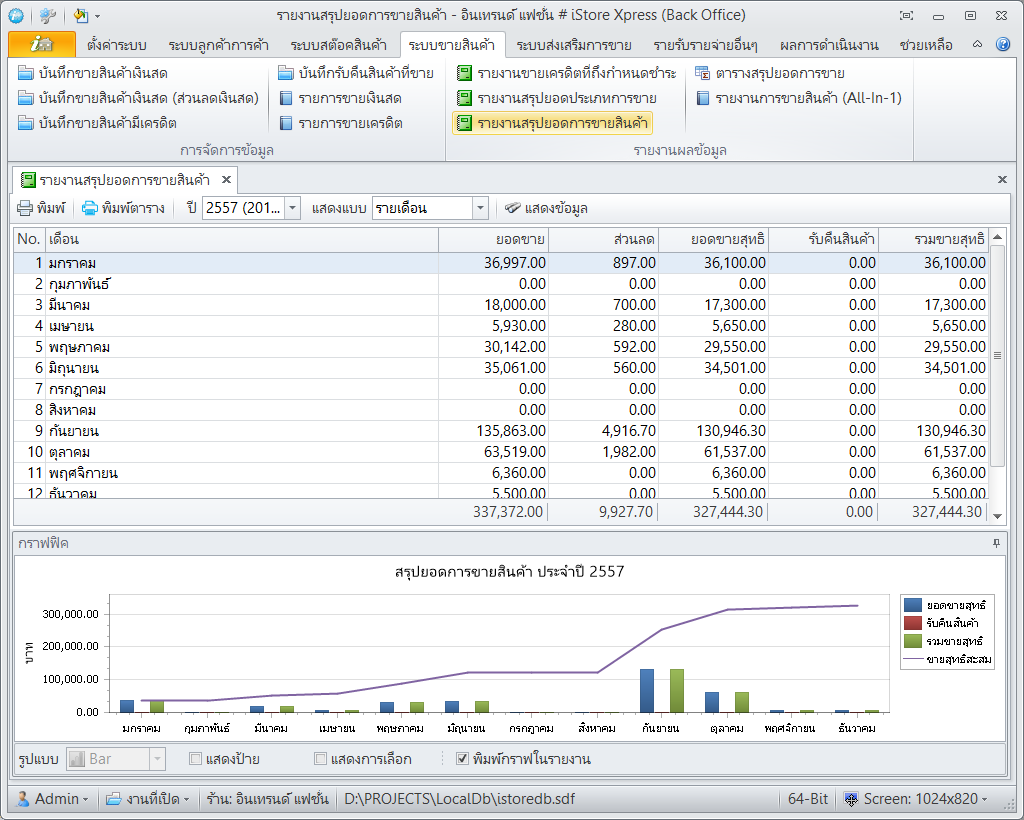Image resolution: width=1024 pixels, height=820 pixels.
Task: Select highlighted รายงานสรุปยอดการขายสินค้า ribbon button
Action: (x=552, y=123)
